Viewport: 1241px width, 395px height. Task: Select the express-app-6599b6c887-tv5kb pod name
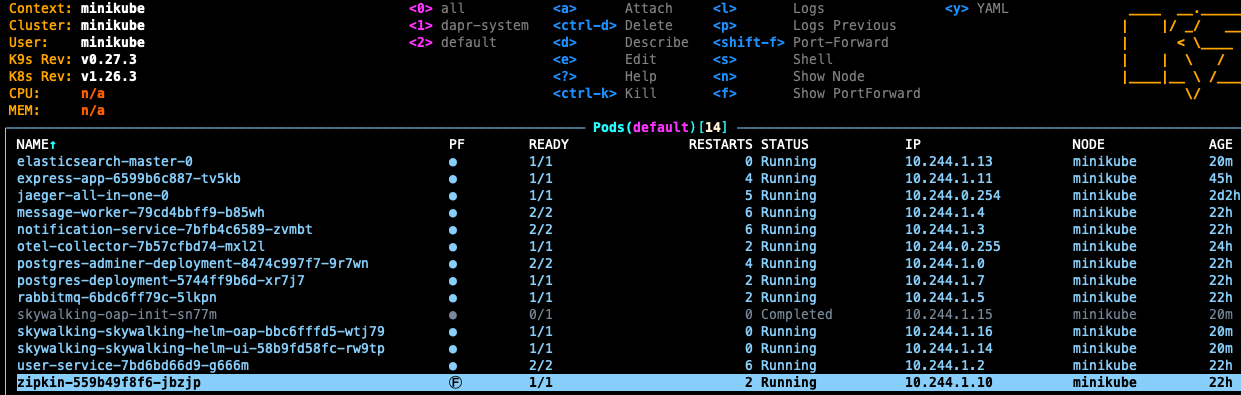[x=129, y=179]
